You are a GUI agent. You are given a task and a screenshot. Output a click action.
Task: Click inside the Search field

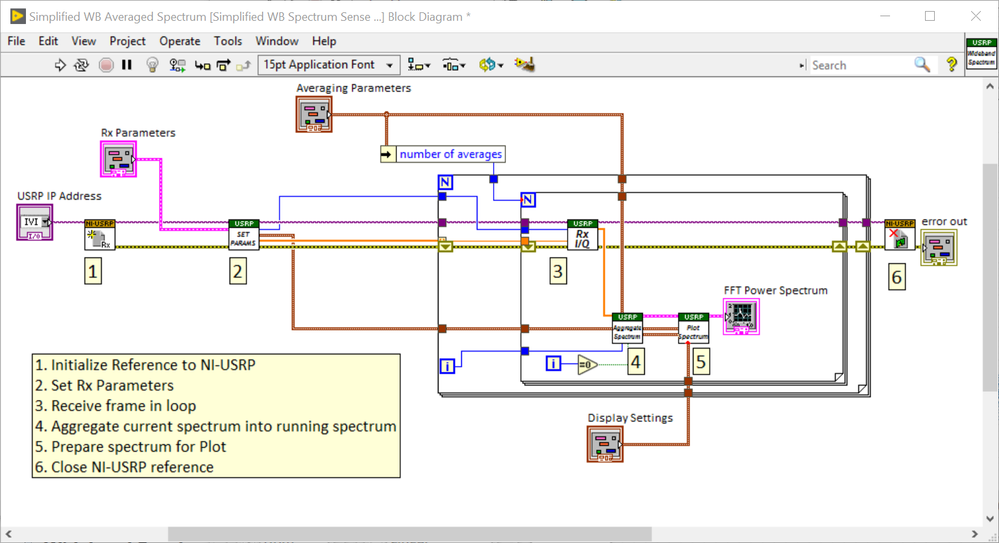(861, 65)
